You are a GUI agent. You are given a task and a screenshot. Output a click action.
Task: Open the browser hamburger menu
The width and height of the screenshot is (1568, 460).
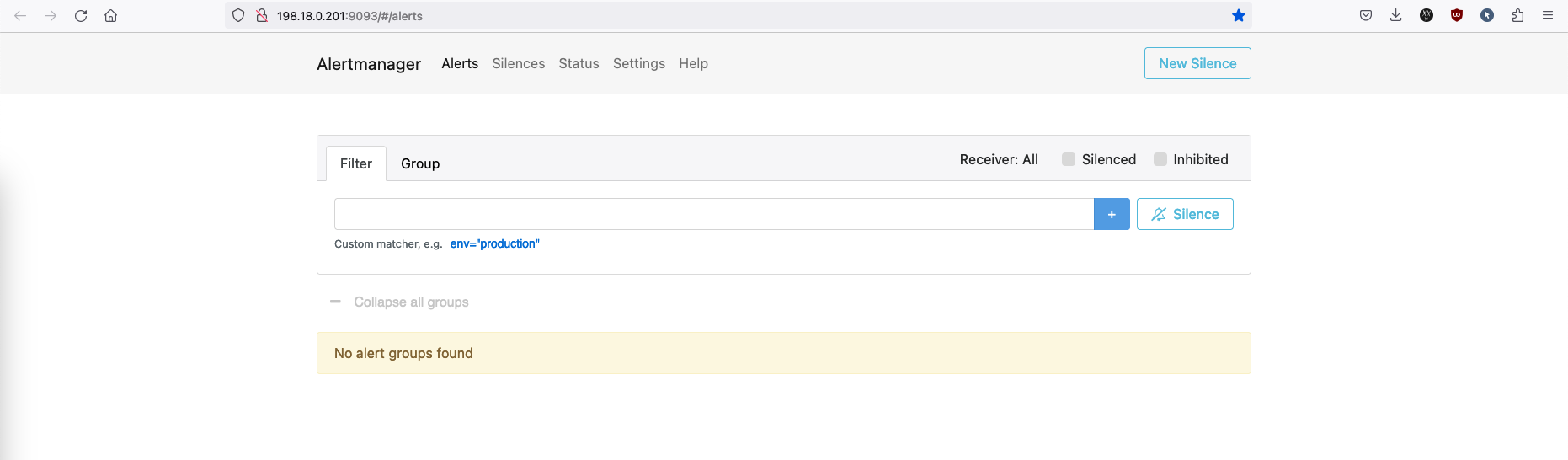tap(1548, 15)
